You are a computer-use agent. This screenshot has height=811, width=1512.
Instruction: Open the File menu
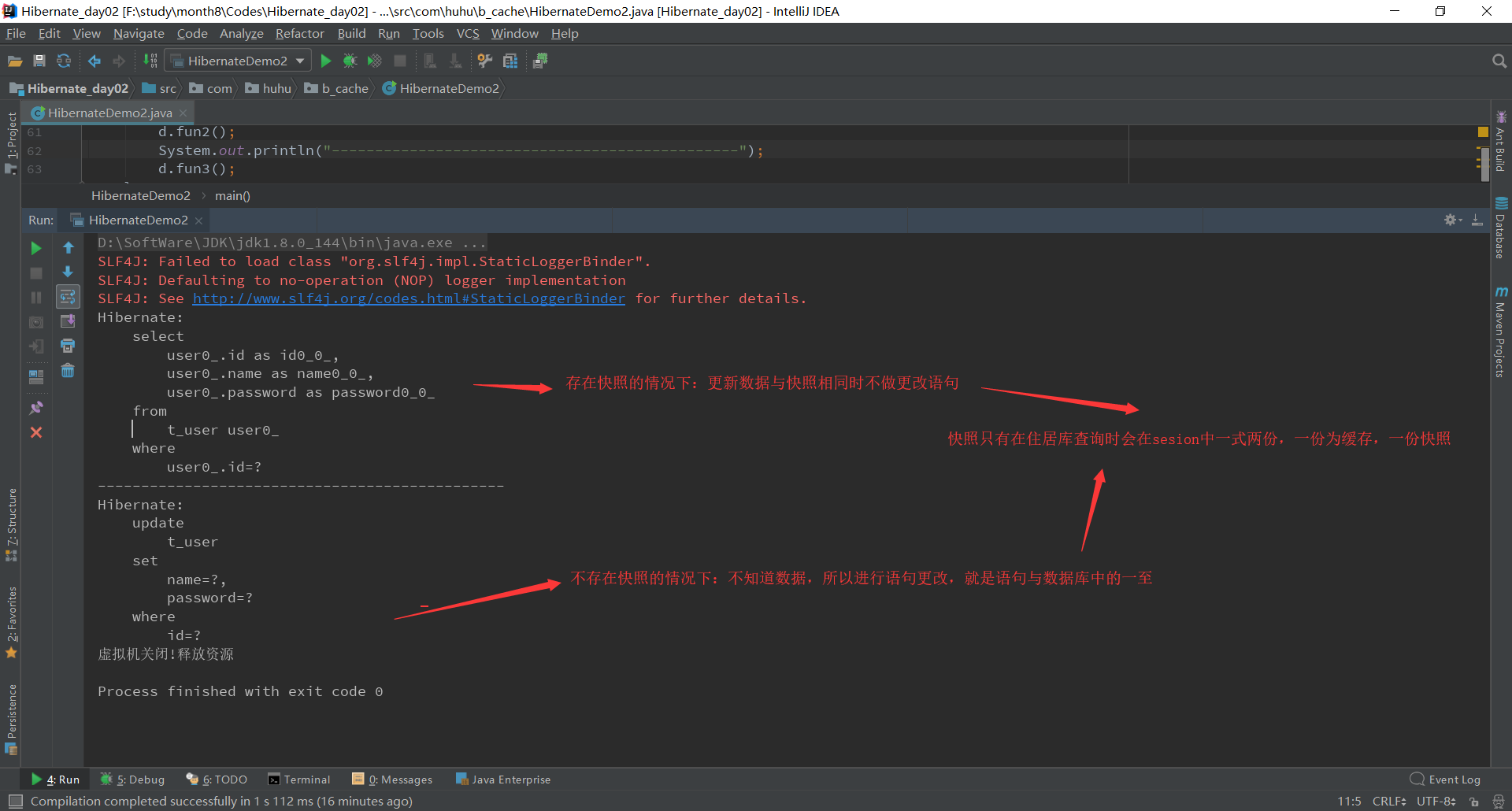pos(16,33)
